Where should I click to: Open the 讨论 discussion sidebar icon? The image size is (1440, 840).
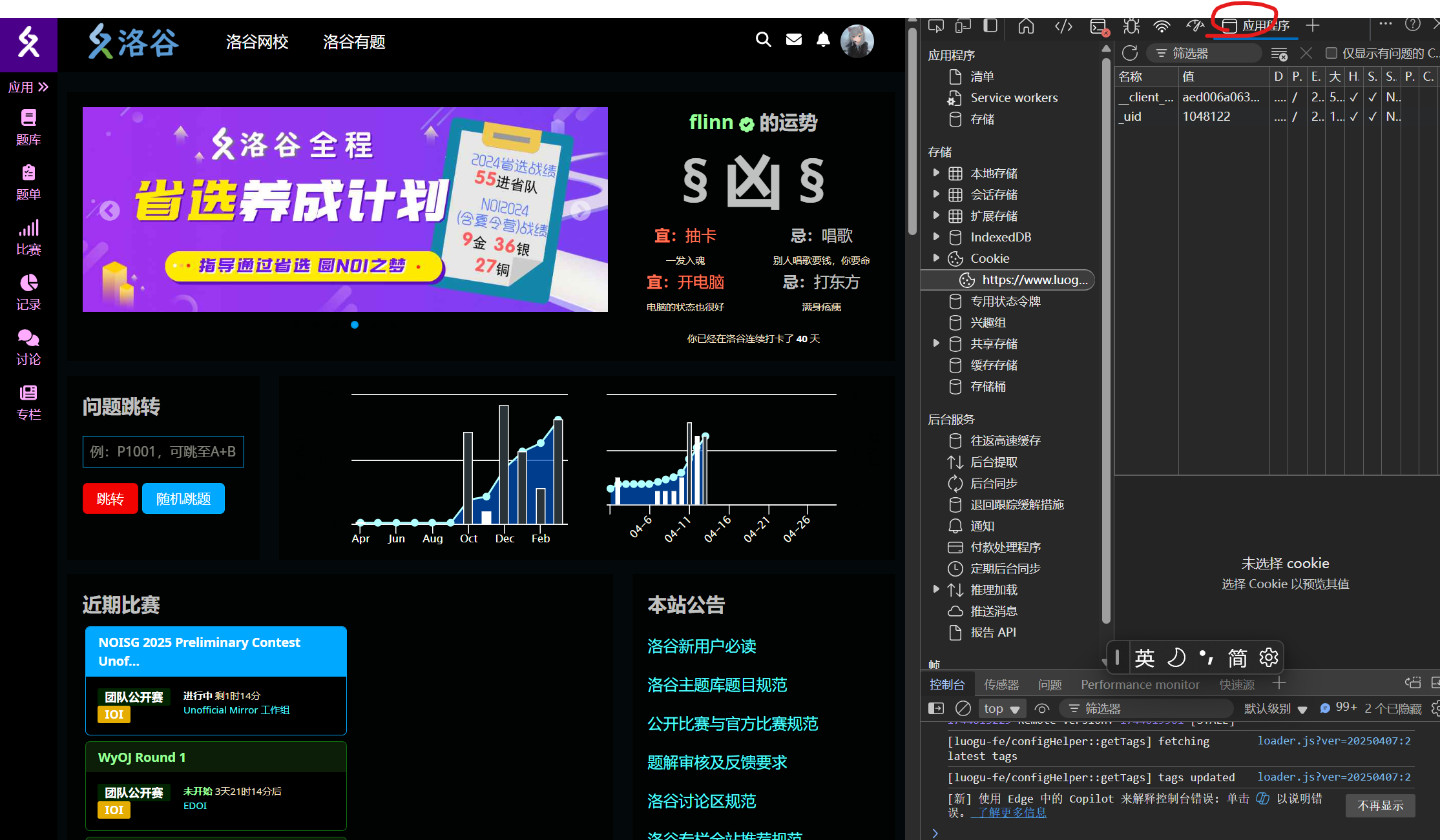tap(28, 347)
